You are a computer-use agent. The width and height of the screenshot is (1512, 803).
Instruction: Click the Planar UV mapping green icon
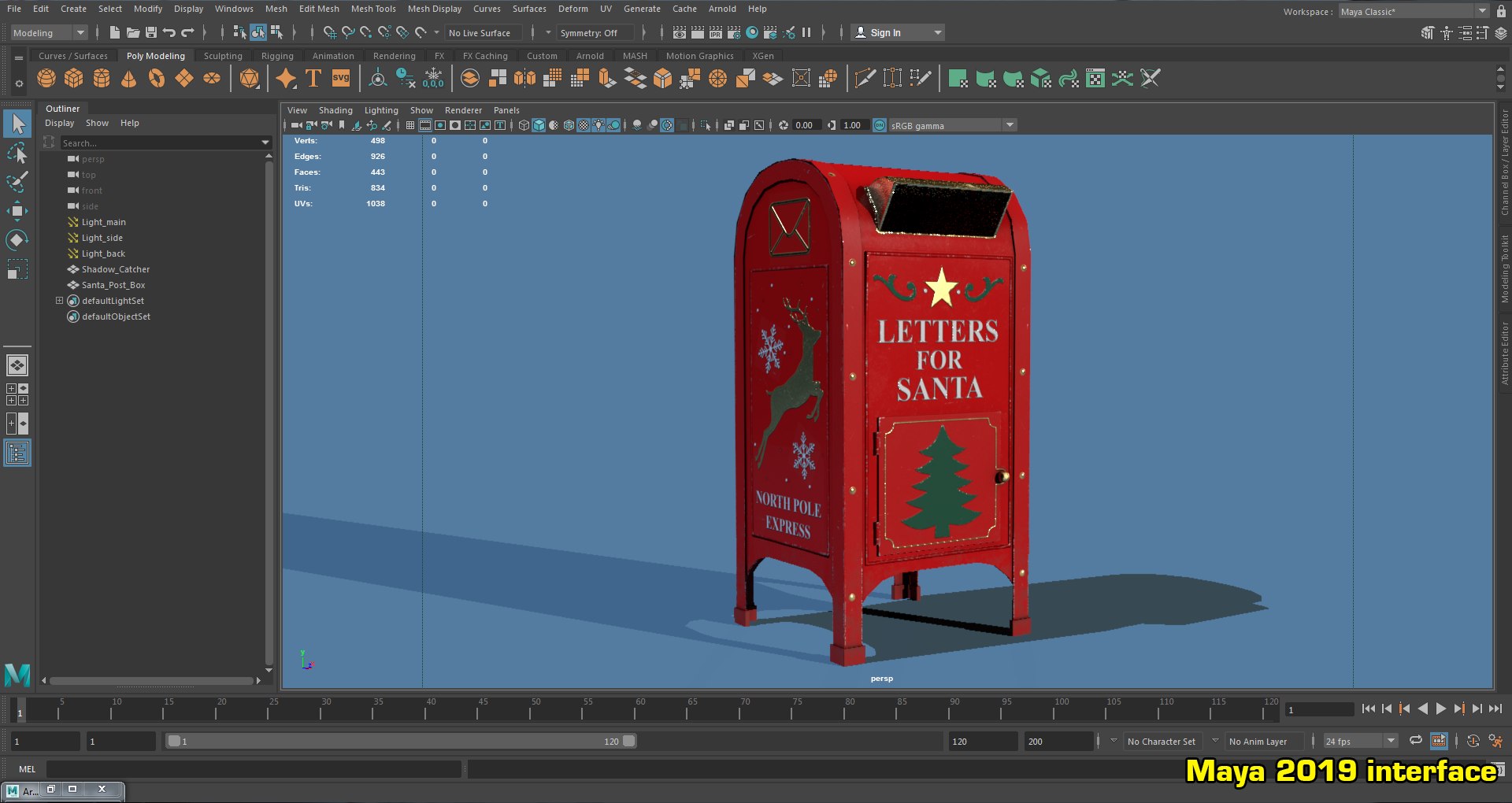[x=958, y=78]
